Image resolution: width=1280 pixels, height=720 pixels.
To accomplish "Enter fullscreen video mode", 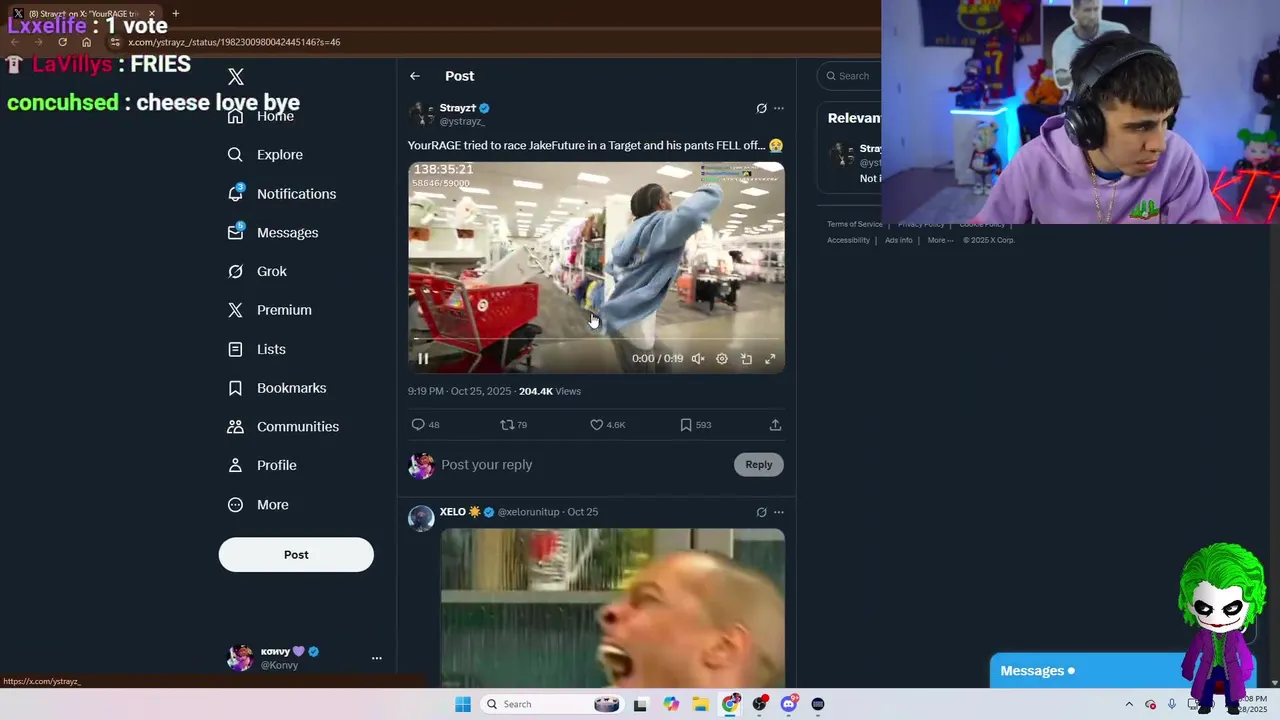I will point(770,358).
